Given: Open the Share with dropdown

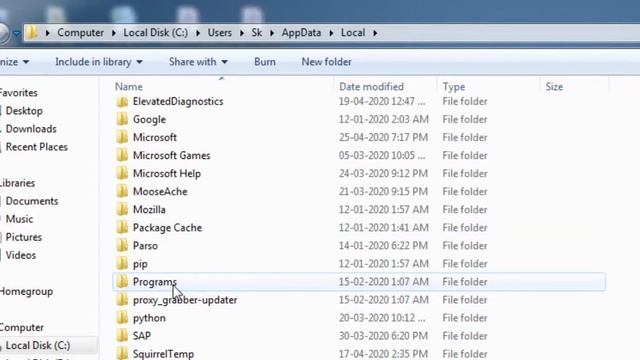Looking at the screenshot, I should click(198, 62).
